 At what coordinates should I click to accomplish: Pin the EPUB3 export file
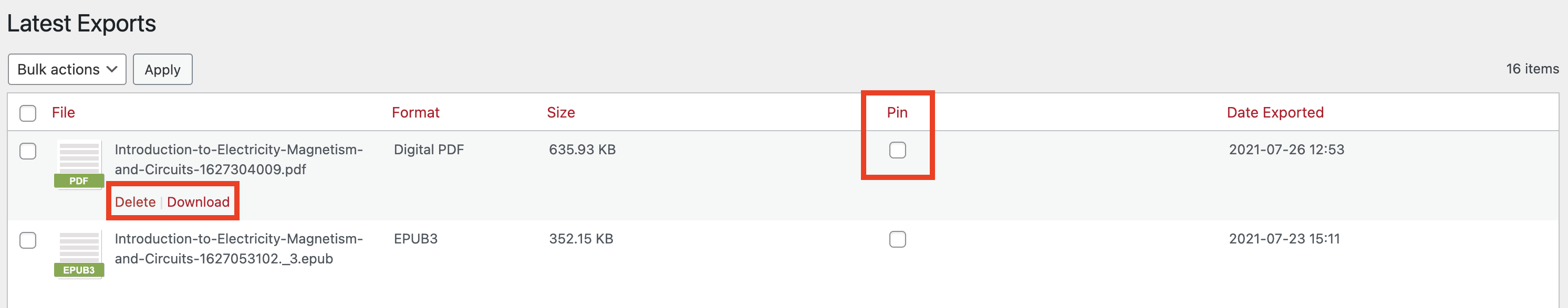(897, 239)
